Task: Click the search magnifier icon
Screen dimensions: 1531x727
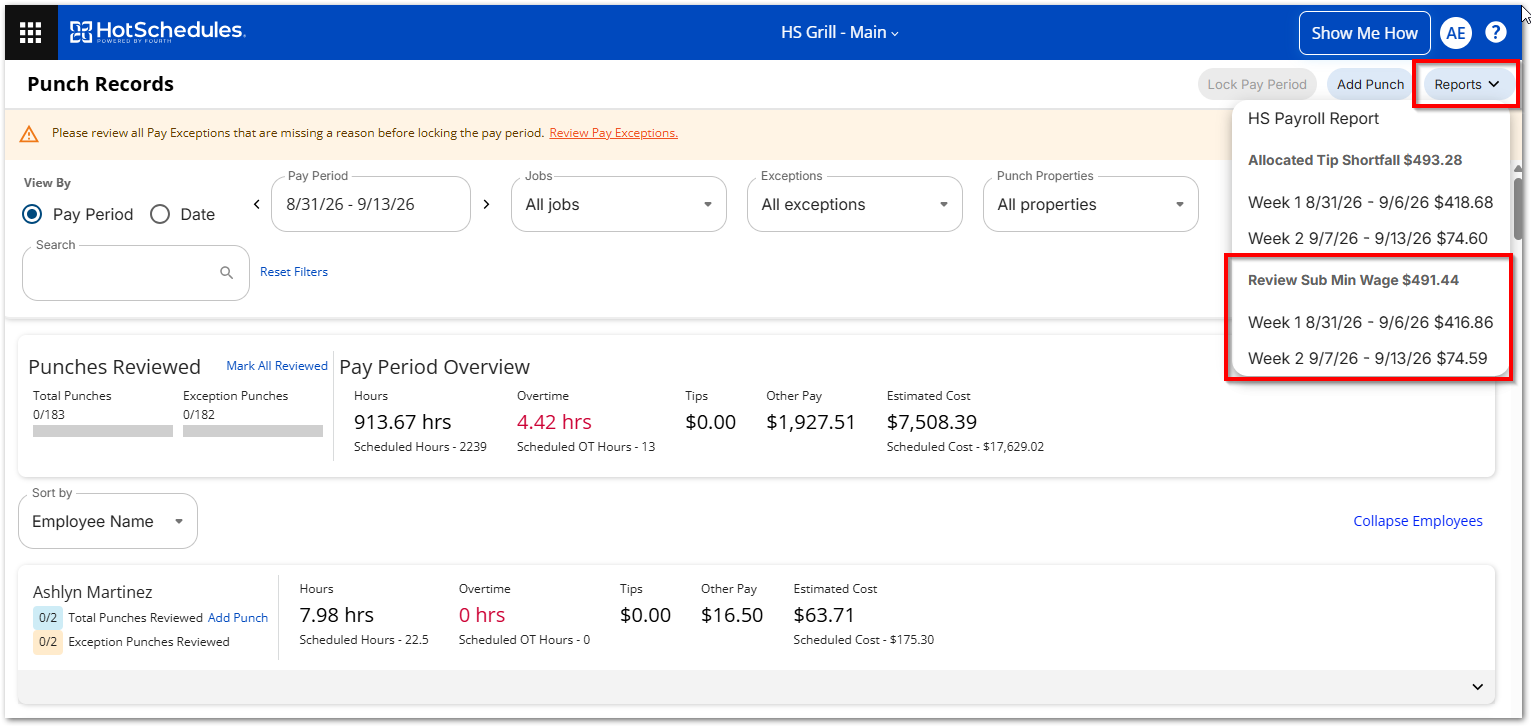Action: click(227, 272)
